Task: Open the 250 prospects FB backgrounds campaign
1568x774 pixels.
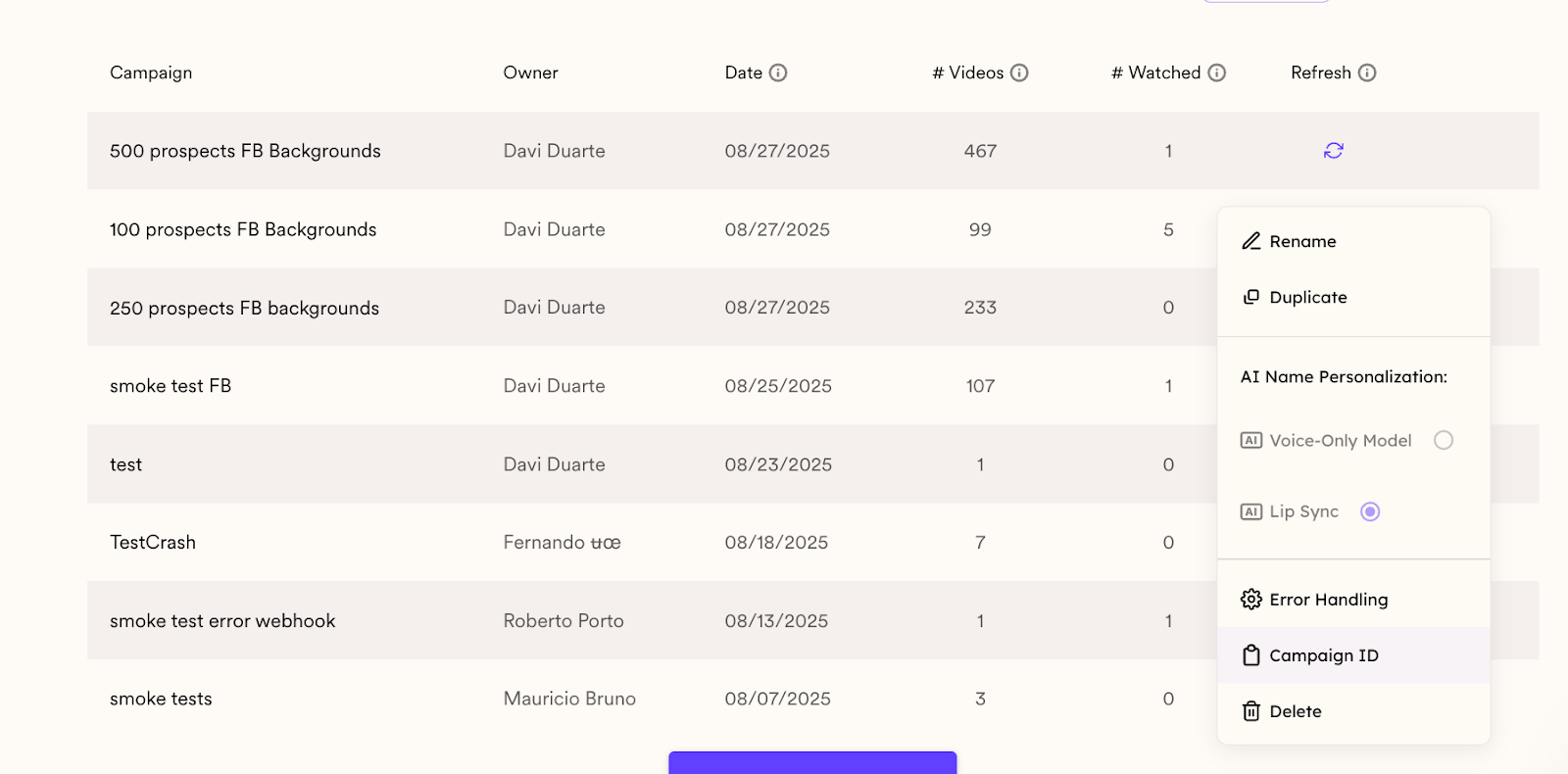Action: coord(244,308)
